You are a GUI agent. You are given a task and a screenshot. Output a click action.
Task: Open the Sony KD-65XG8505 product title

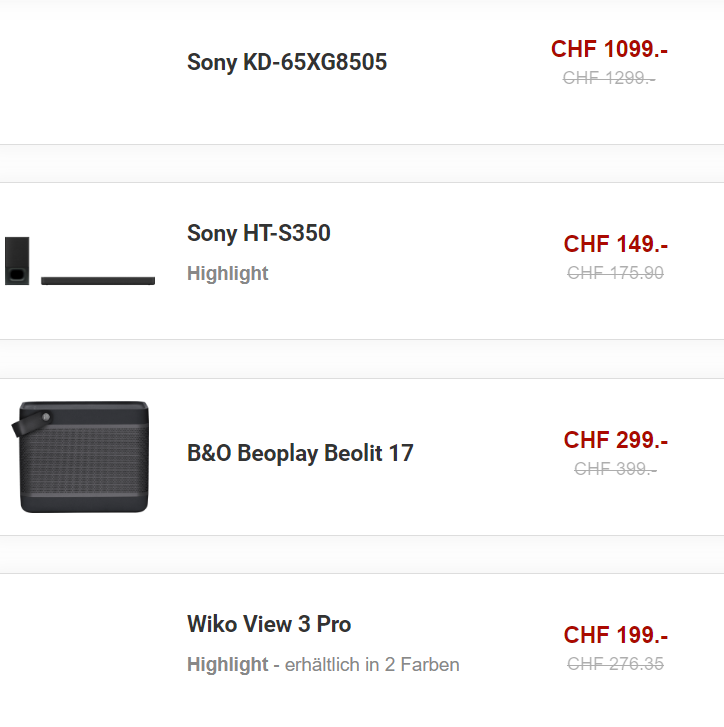click(287, 62)
